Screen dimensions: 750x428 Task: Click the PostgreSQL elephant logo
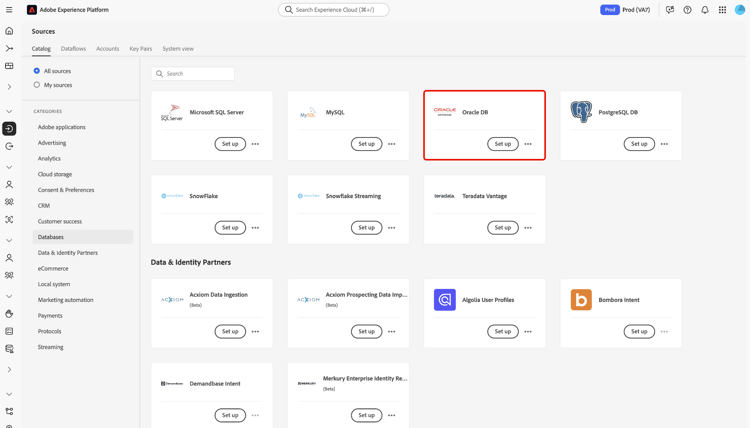581,112
